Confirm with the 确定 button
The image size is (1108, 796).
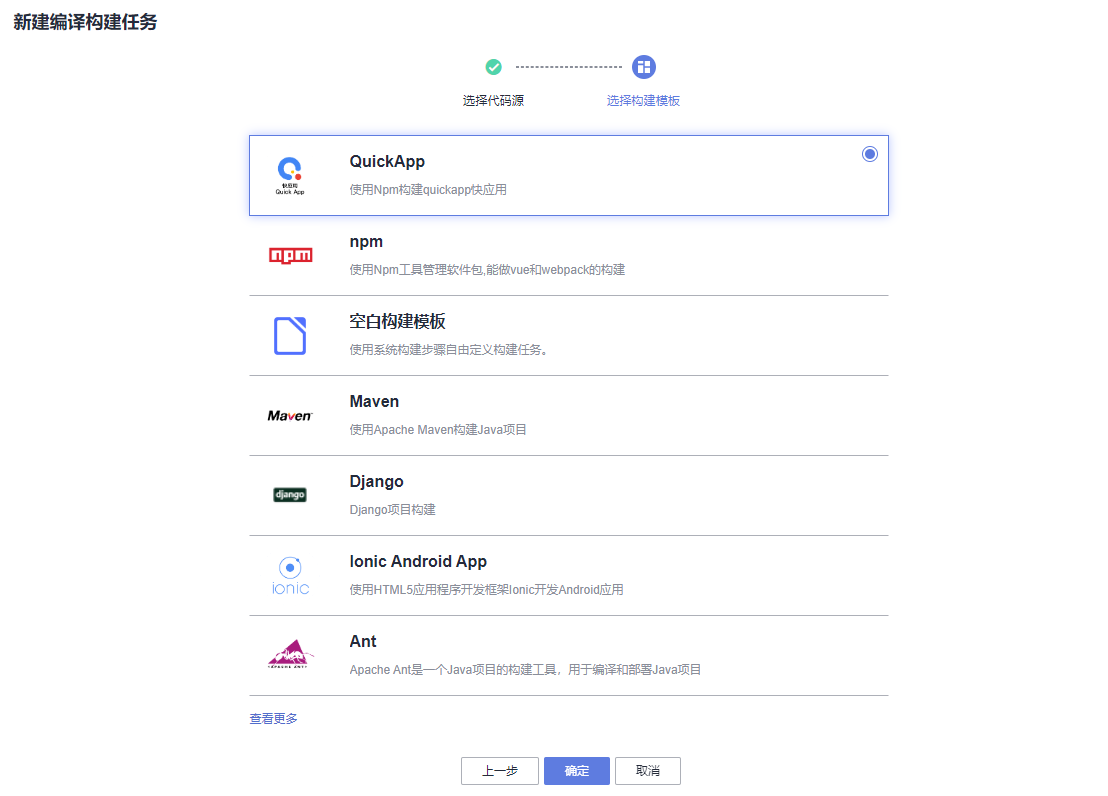click(577, 771)
